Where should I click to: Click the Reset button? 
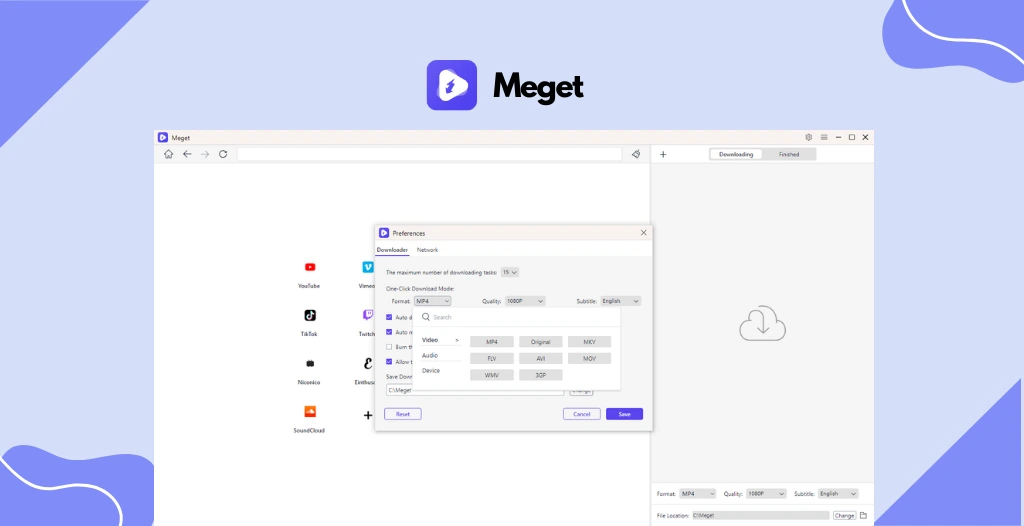click(403, 414)
